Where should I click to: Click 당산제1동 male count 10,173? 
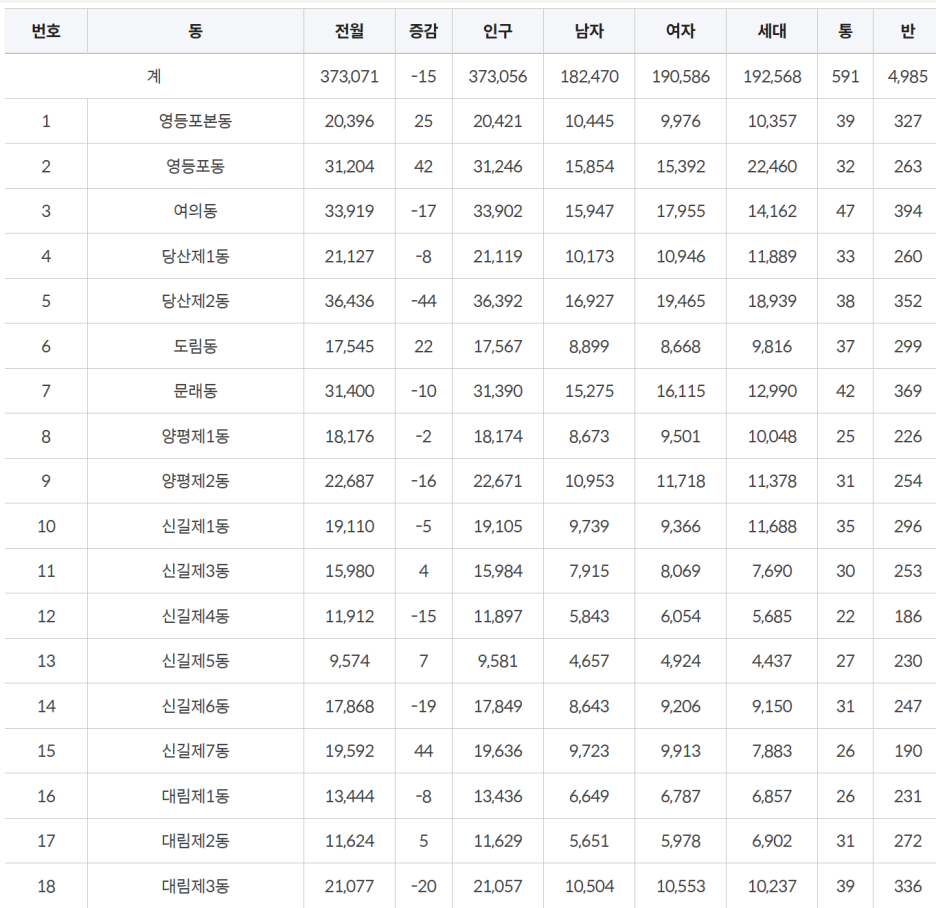589,256
